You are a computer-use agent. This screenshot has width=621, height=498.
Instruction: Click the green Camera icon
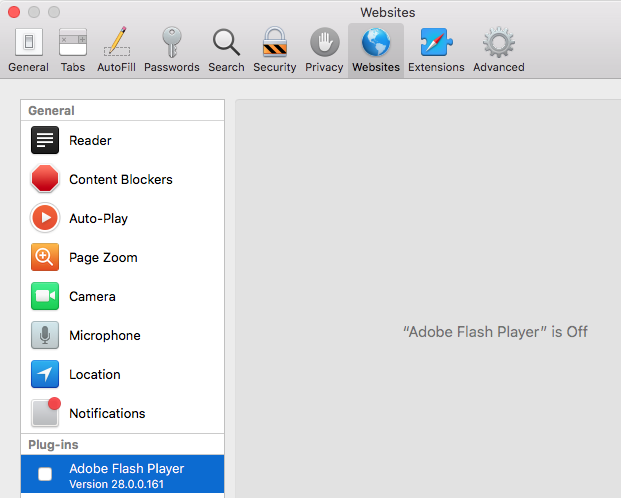click(x=45, y=296)
